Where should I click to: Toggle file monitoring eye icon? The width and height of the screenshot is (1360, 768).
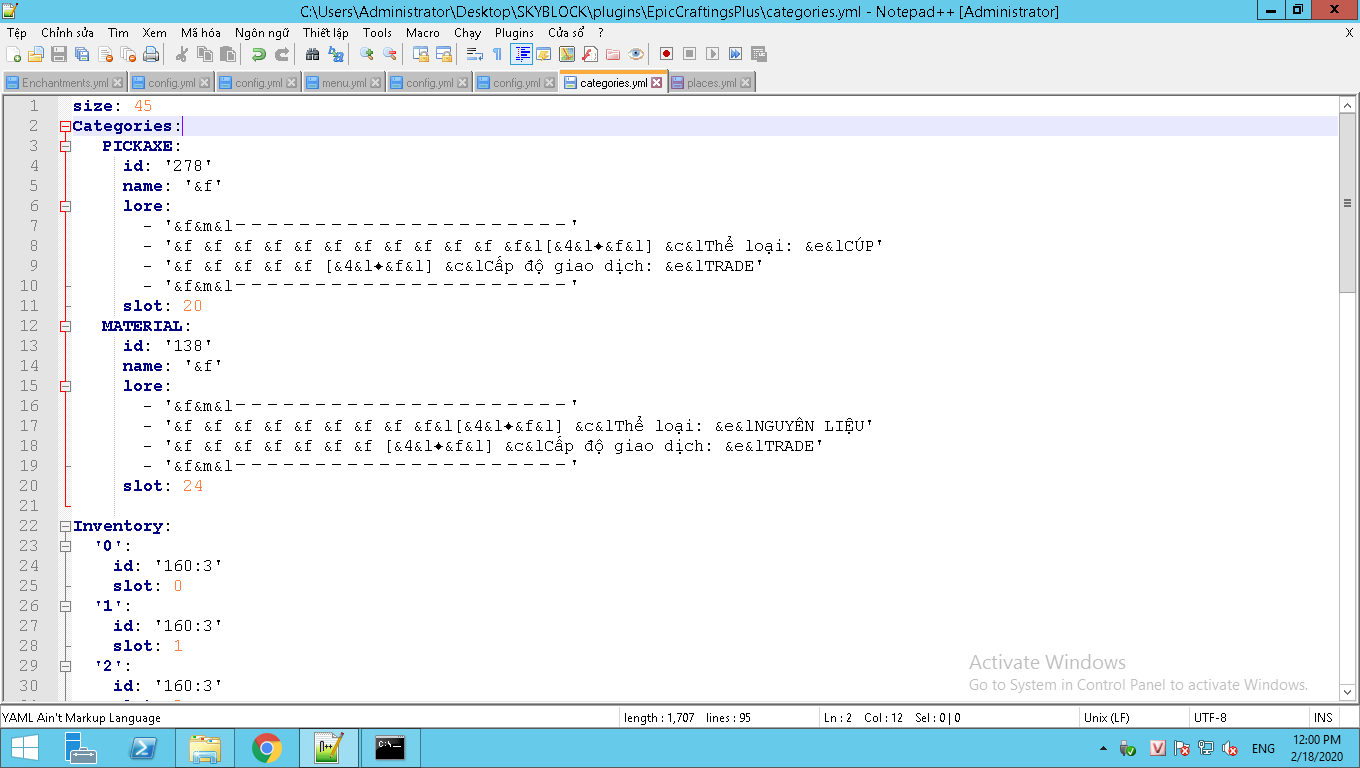pyautogui.click(x=636, y=54)
